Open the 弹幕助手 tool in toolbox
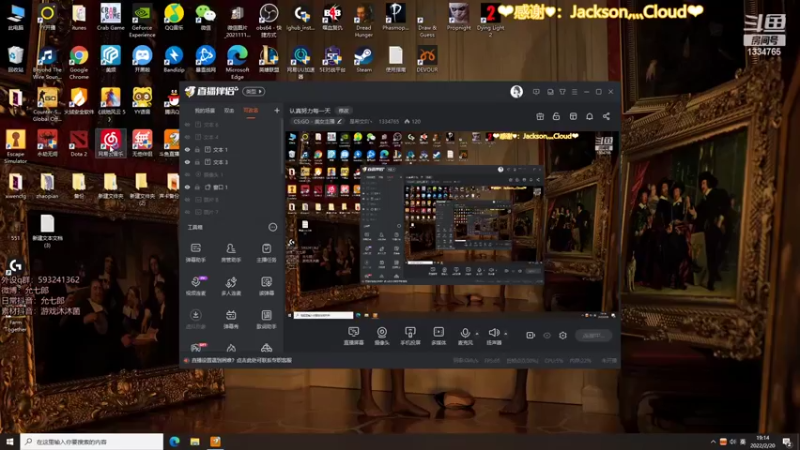 coord(195,253)
